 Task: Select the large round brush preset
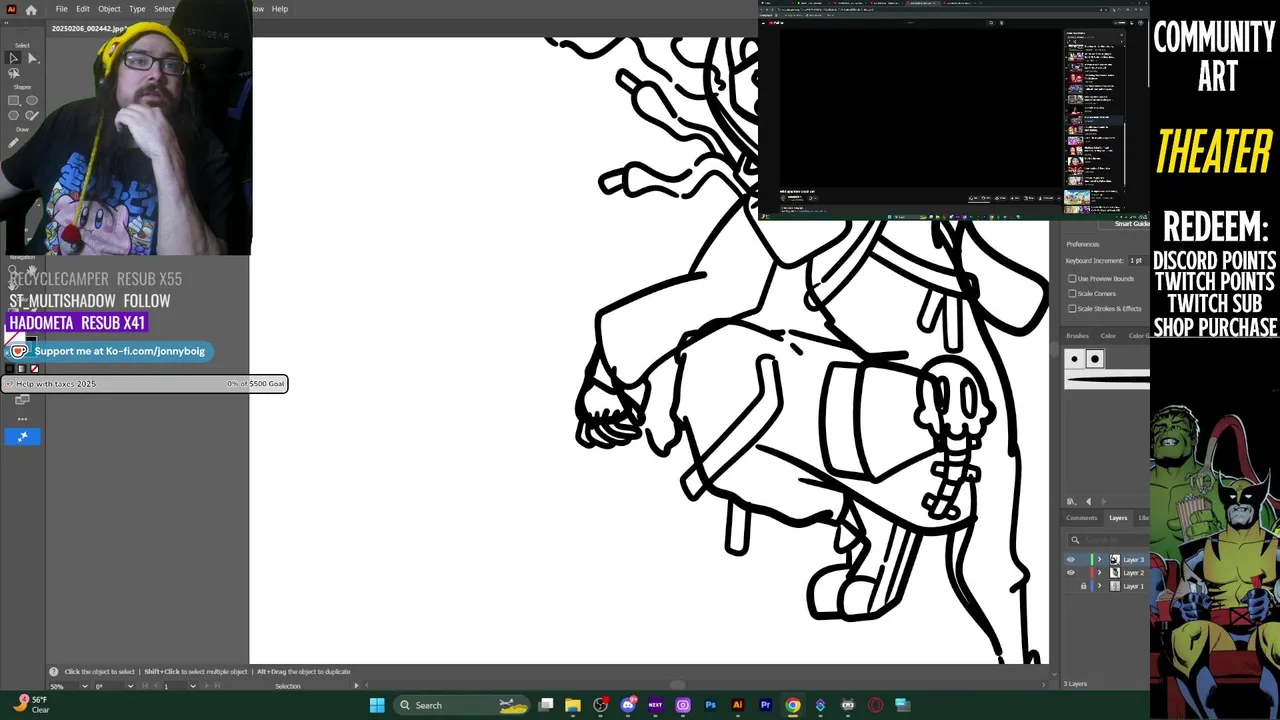tap(1094, 359)
